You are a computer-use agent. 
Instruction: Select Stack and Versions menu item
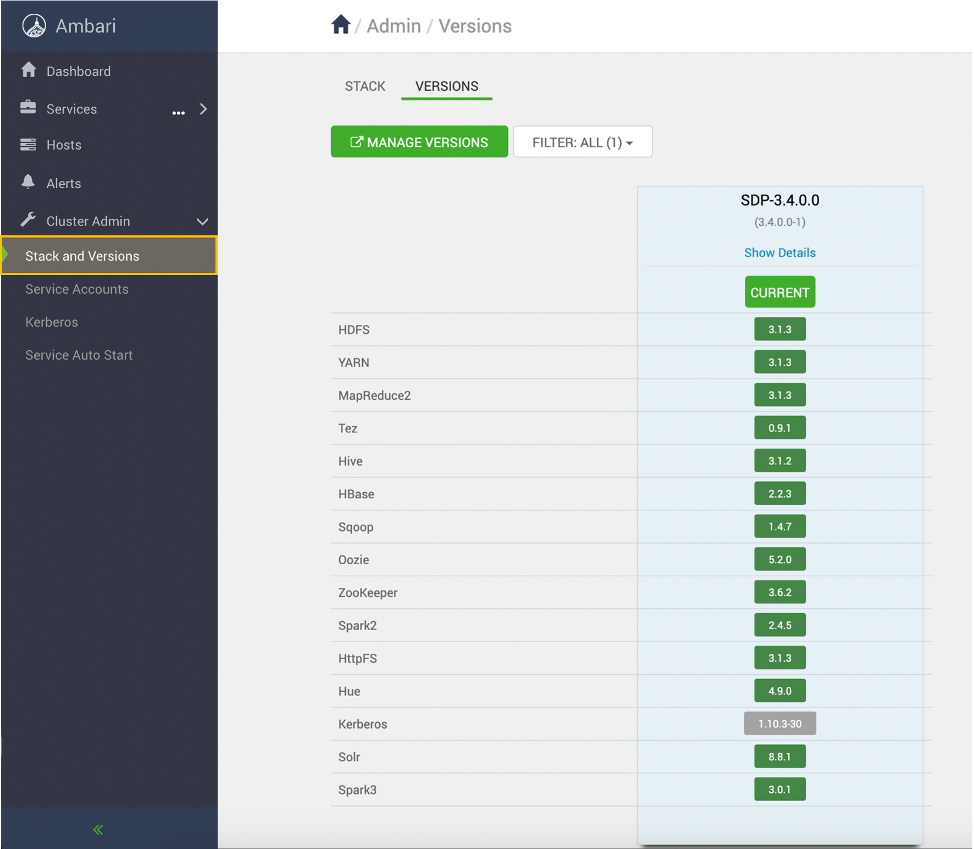point(109,255)
